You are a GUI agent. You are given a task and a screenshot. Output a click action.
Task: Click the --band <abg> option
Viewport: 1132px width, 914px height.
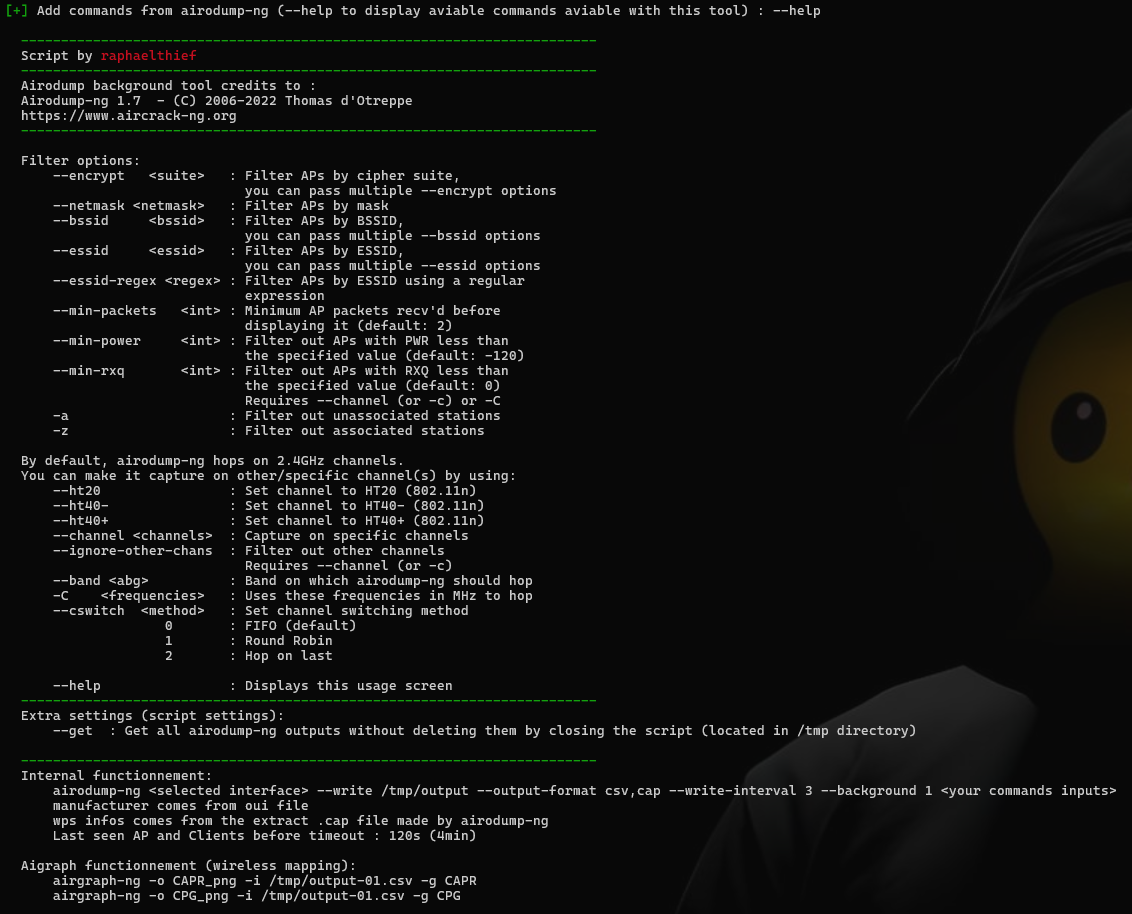tap(100, 581)
